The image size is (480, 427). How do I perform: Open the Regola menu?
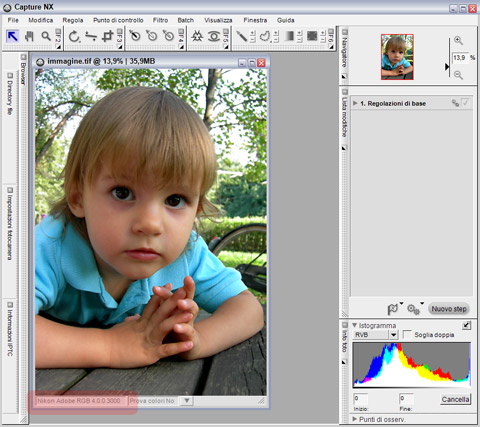coord(73,20)
